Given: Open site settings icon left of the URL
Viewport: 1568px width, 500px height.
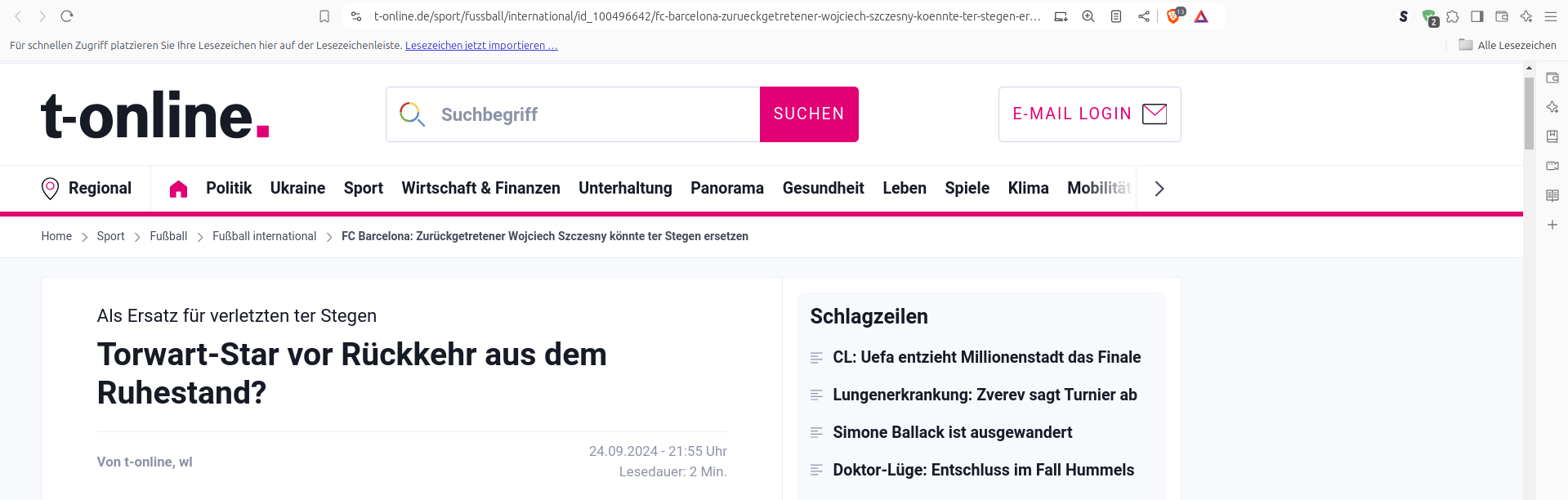Looking at the screenshot, I should (x=356, y=16).
